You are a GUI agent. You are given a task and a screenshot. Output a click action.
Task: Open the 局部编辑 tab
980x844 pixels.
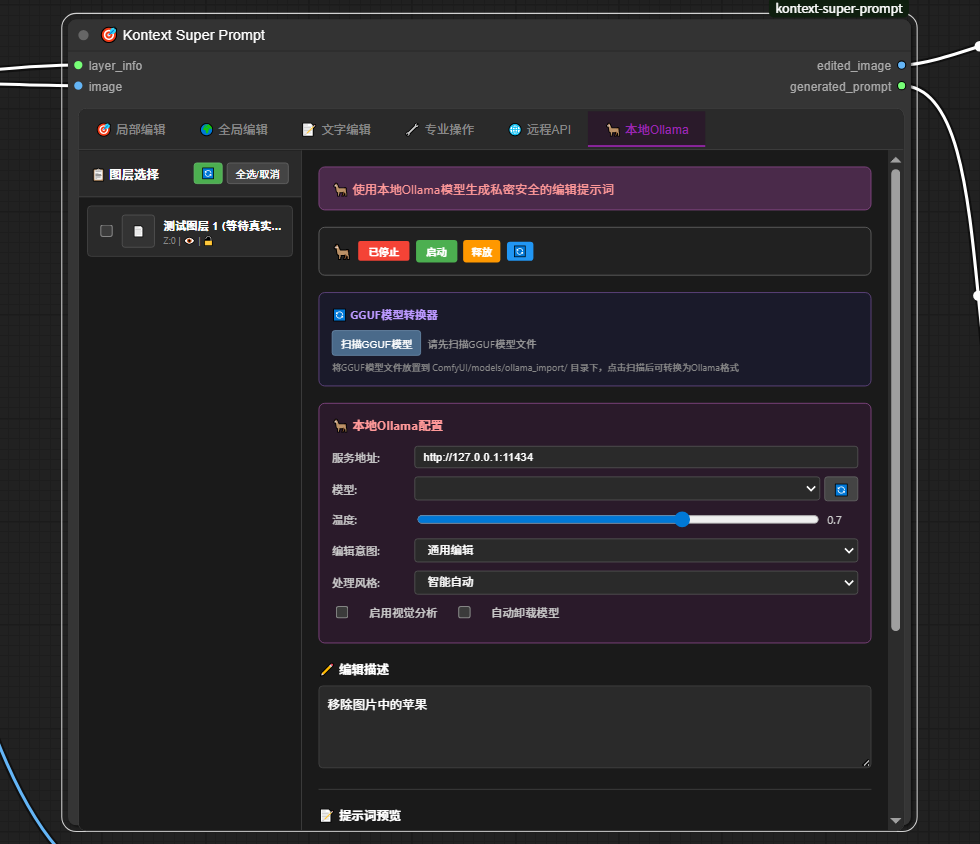click(131, 129)
